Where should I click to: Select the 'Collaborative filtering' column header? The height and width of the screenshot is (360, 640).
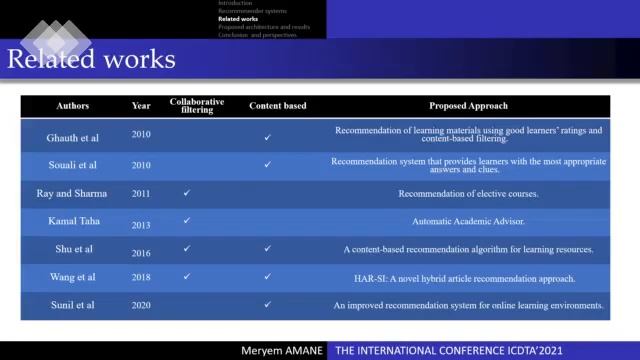click(197, 106)
